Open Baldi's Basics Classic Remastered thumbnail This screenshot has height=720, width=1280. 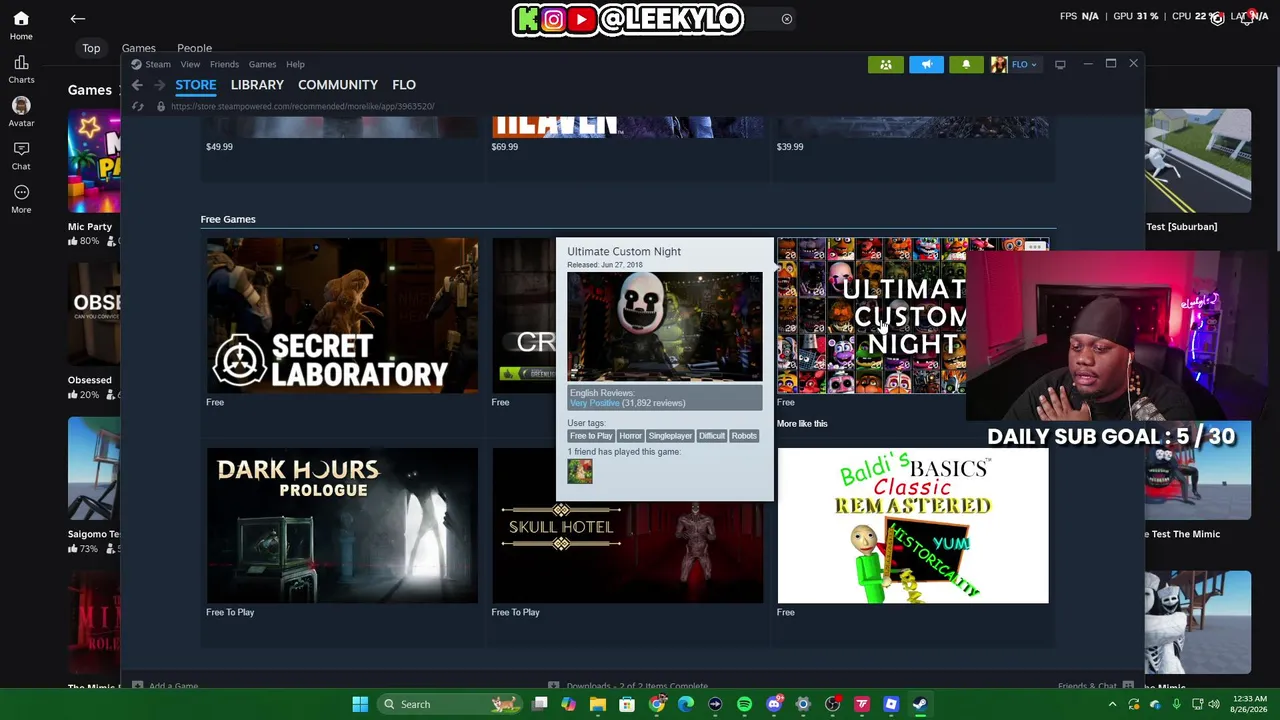tap(913, 526)
